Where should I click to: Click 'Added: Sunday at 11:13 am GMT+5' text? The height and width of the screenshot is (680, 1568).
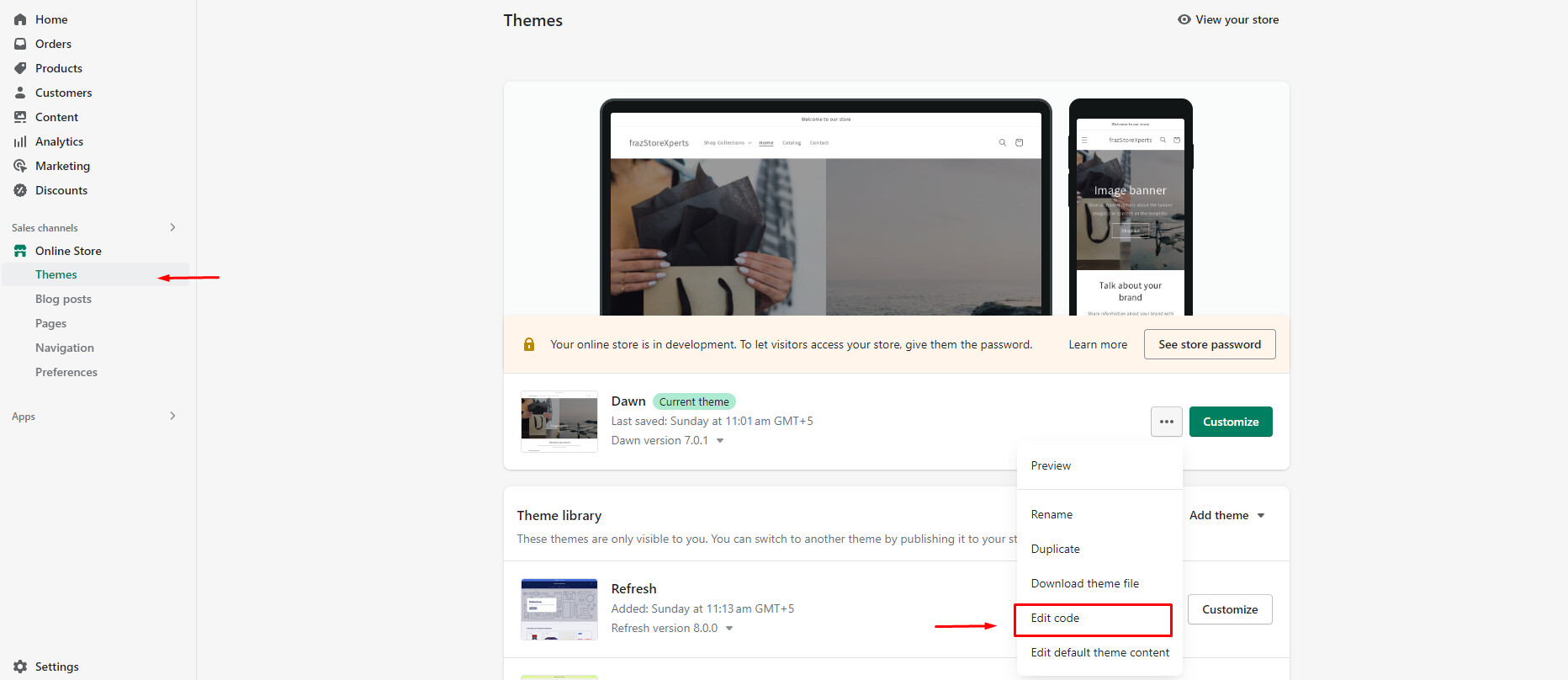click(x=702, y=608)
